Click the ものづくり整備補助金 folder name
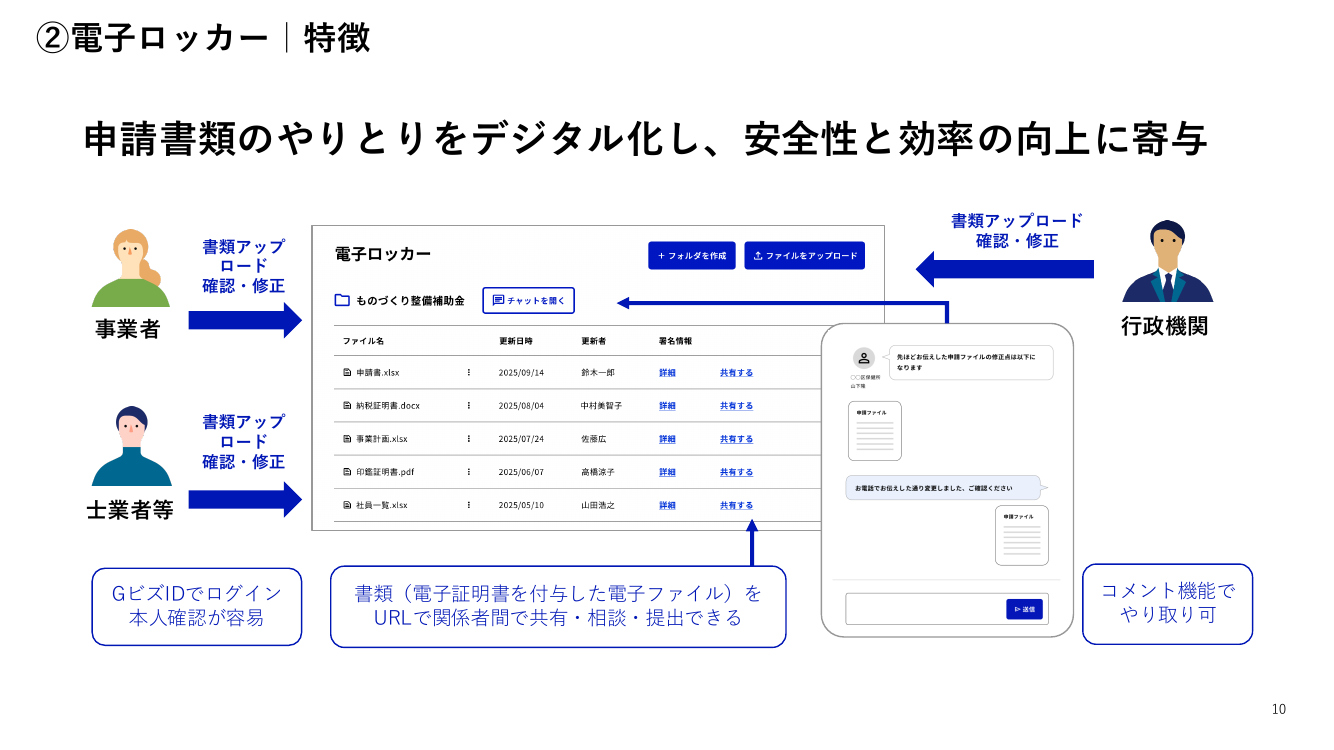The width and height of the screenshot is (1334, 750). tap(410, 300)
